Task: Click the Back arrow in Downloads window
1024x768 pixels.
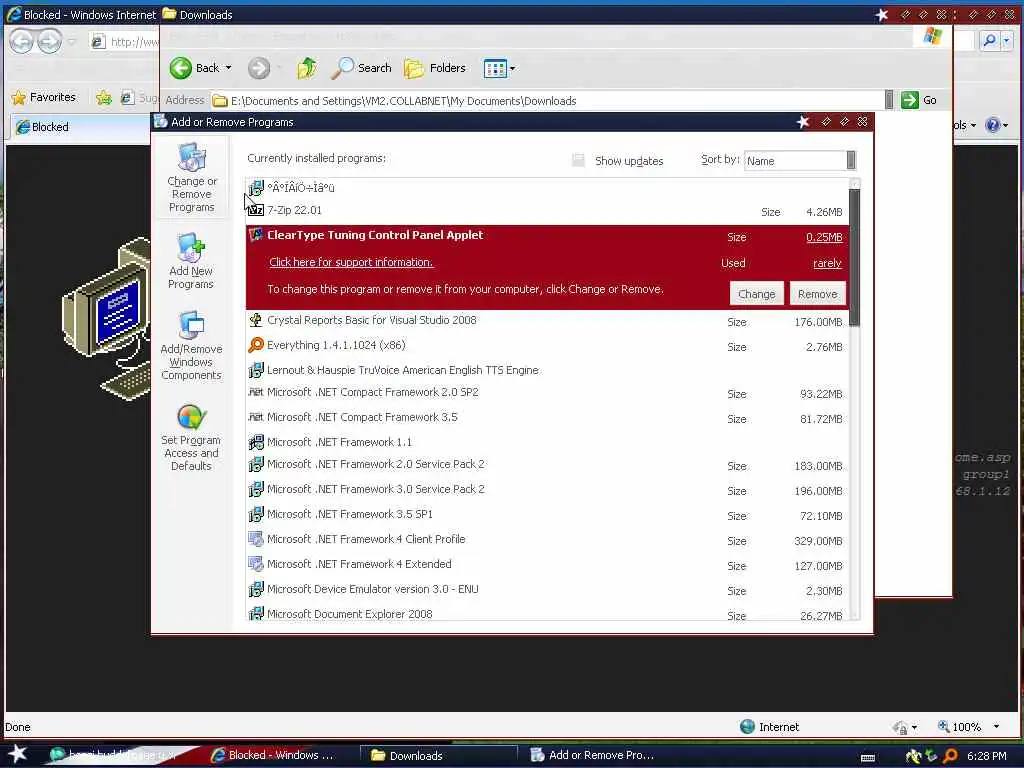Action: point(181,68)
